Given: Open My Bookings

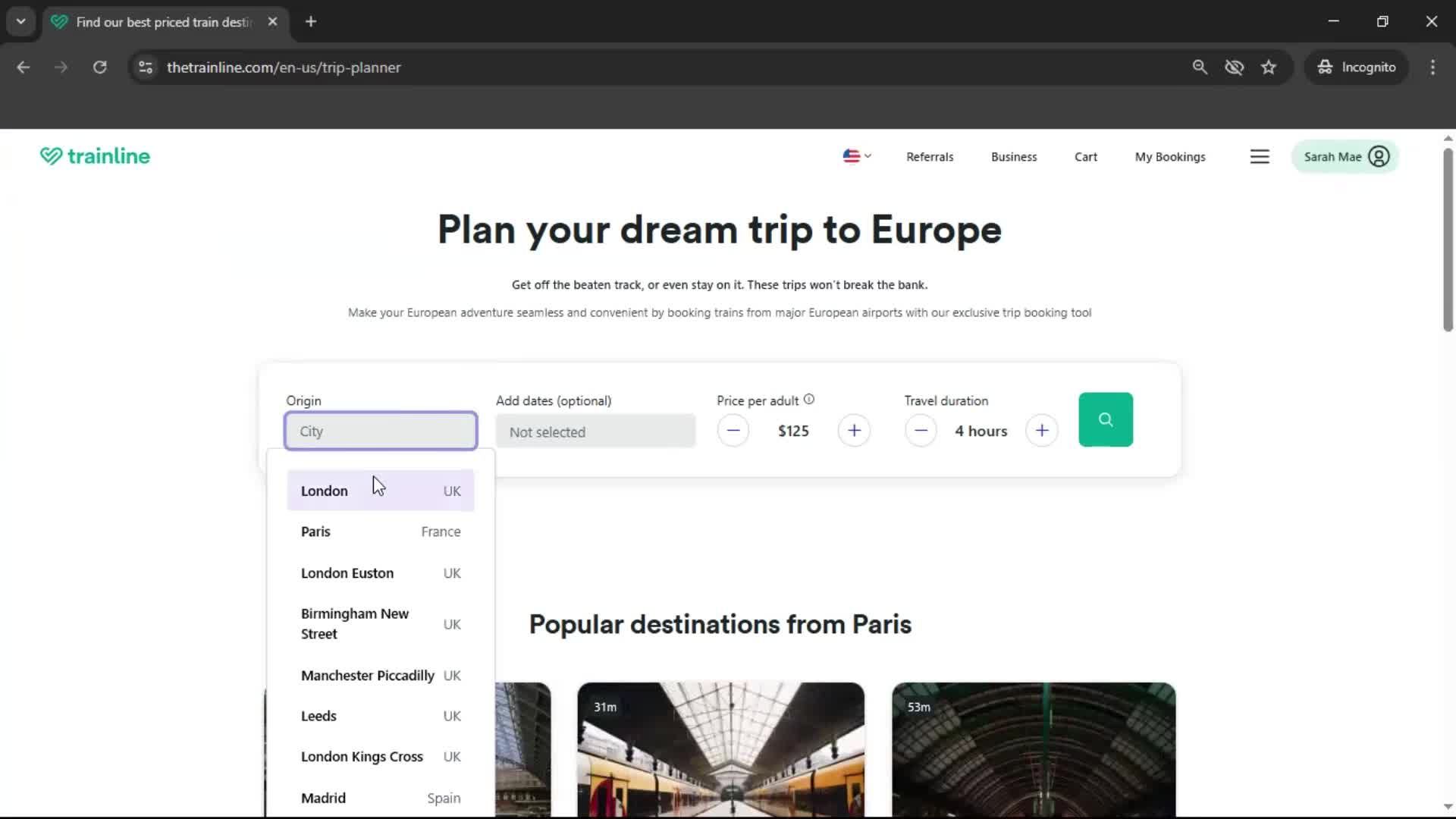Looking at the screenshot, I should [1170, 156].
